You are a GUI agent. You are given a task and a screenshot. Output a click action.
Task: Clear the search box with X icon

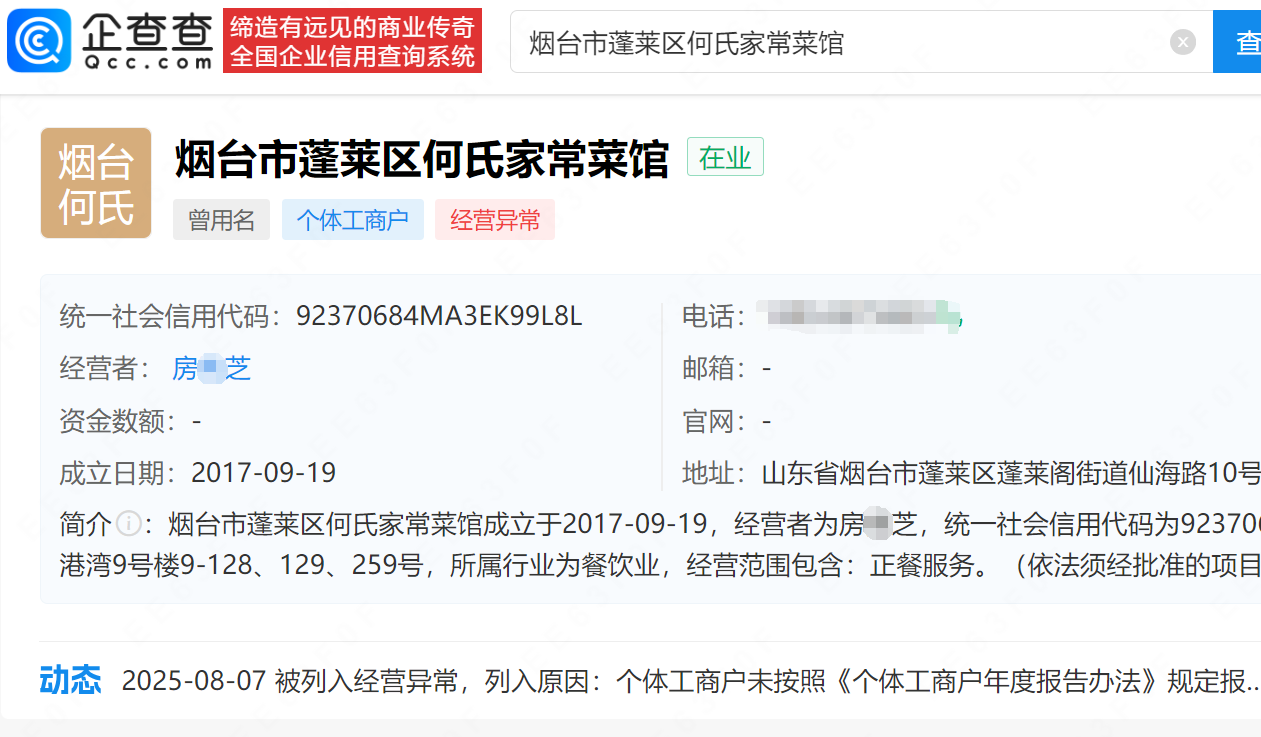click(x=1182, y=42)
